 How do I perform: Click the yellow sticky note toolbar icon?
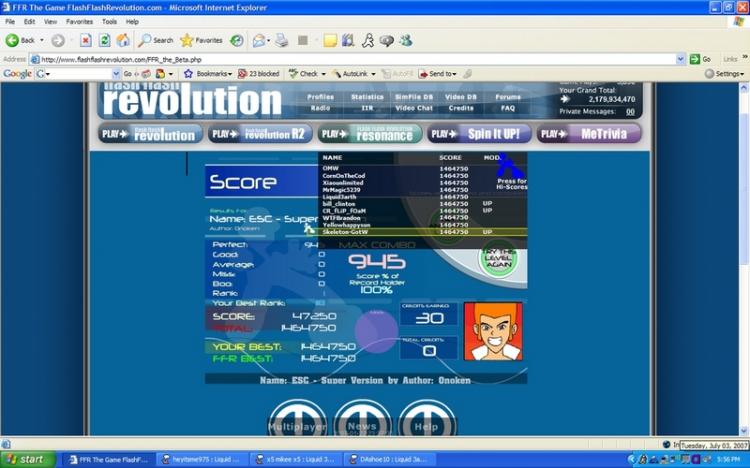330,41
